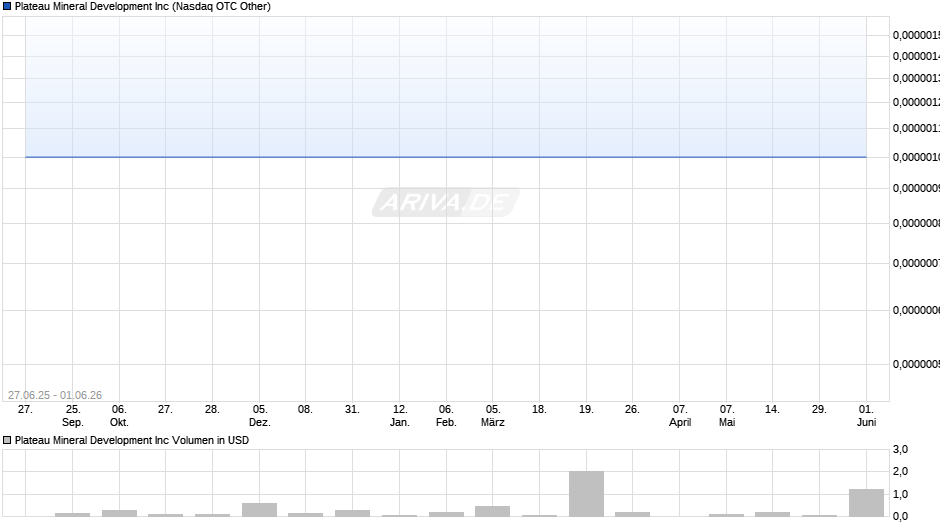Screen dimensions: 940x526
Task: Click the volume bar at 01. Juni
Action: (866, 503)
